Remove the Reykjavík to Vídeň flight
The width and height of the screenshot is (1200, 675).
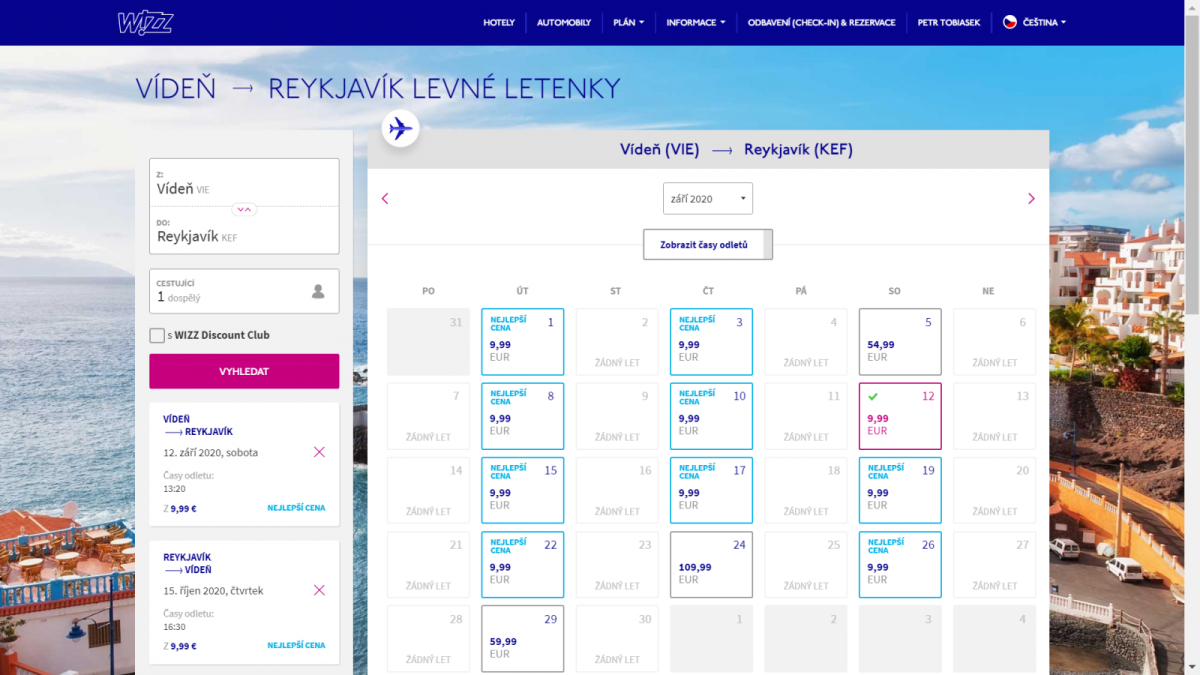click(x=319, y=590)
